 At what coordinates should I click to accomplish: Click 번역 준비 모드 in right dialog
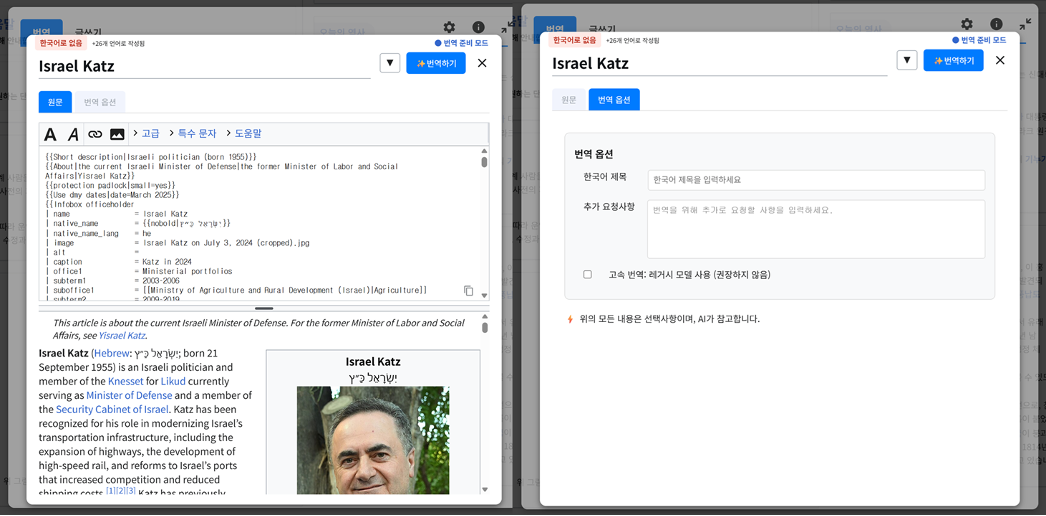979,40
